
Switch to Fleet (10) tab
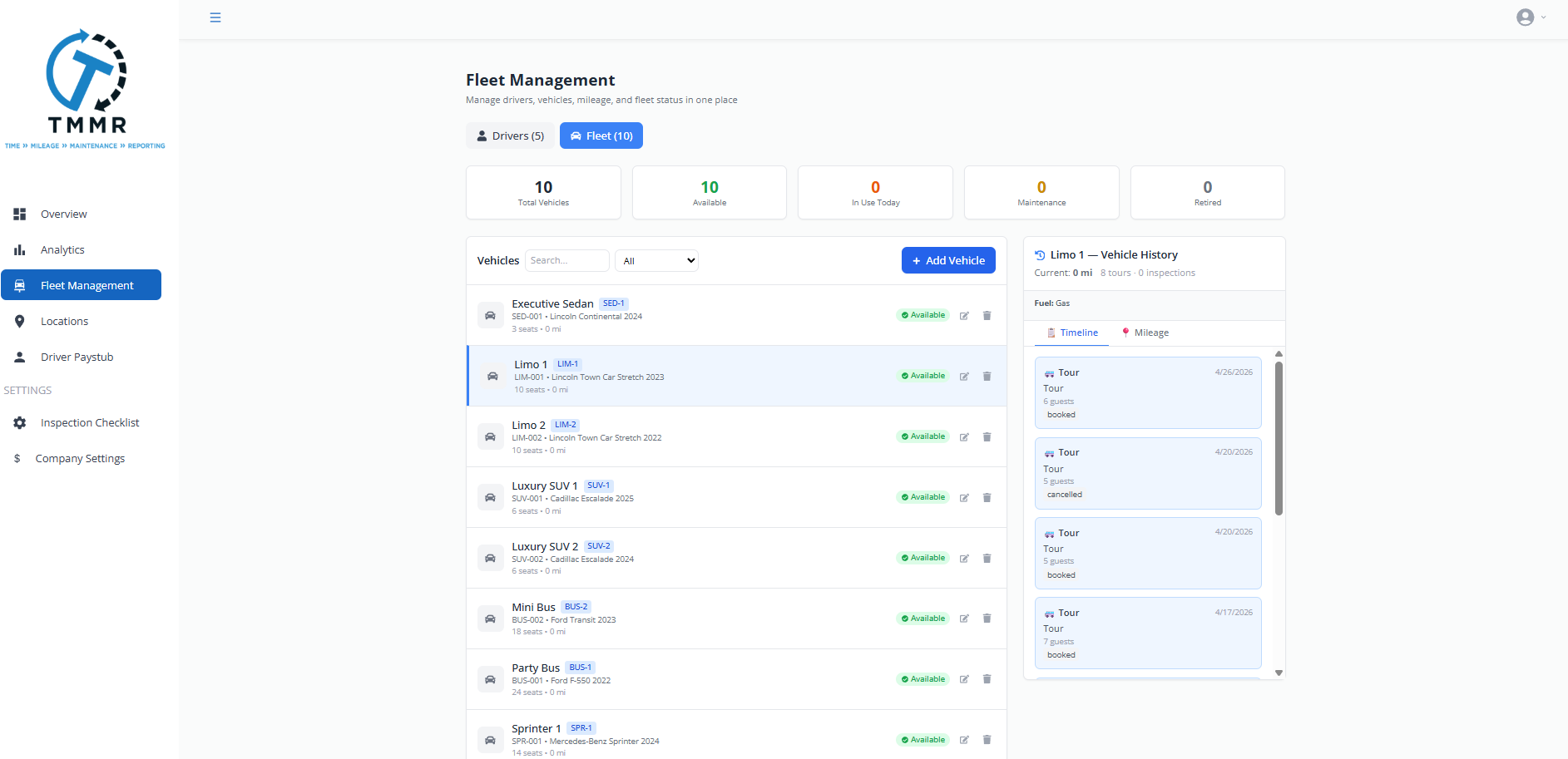(x=601, y=136)
